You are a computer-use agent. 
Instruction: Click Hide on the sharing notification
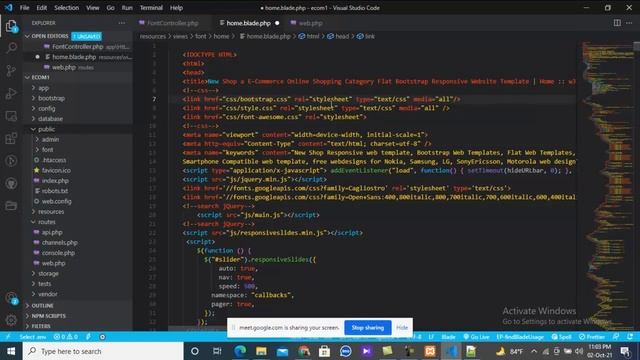click(402, 327)
